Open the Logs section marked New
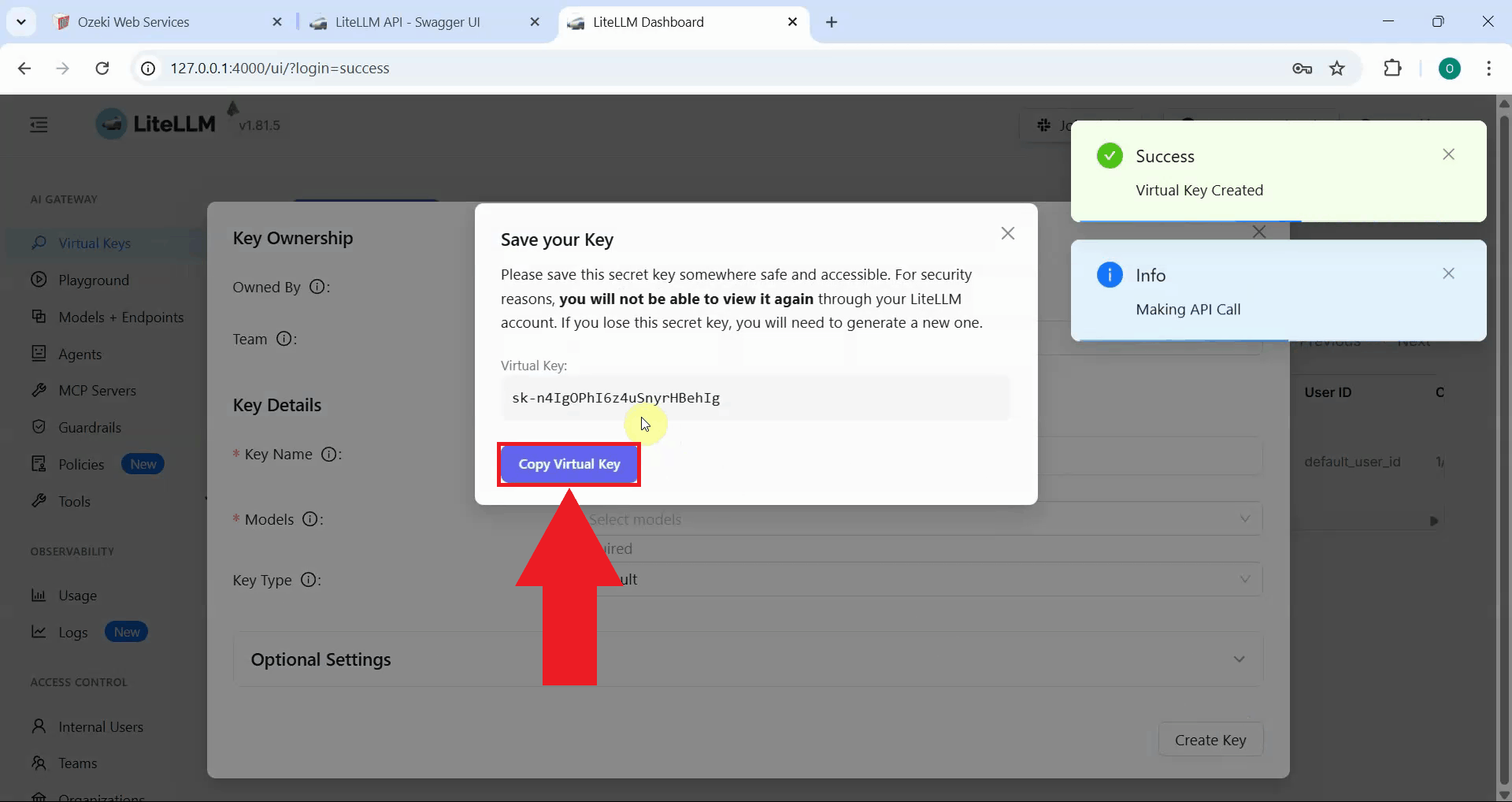 tap(72, 633)
